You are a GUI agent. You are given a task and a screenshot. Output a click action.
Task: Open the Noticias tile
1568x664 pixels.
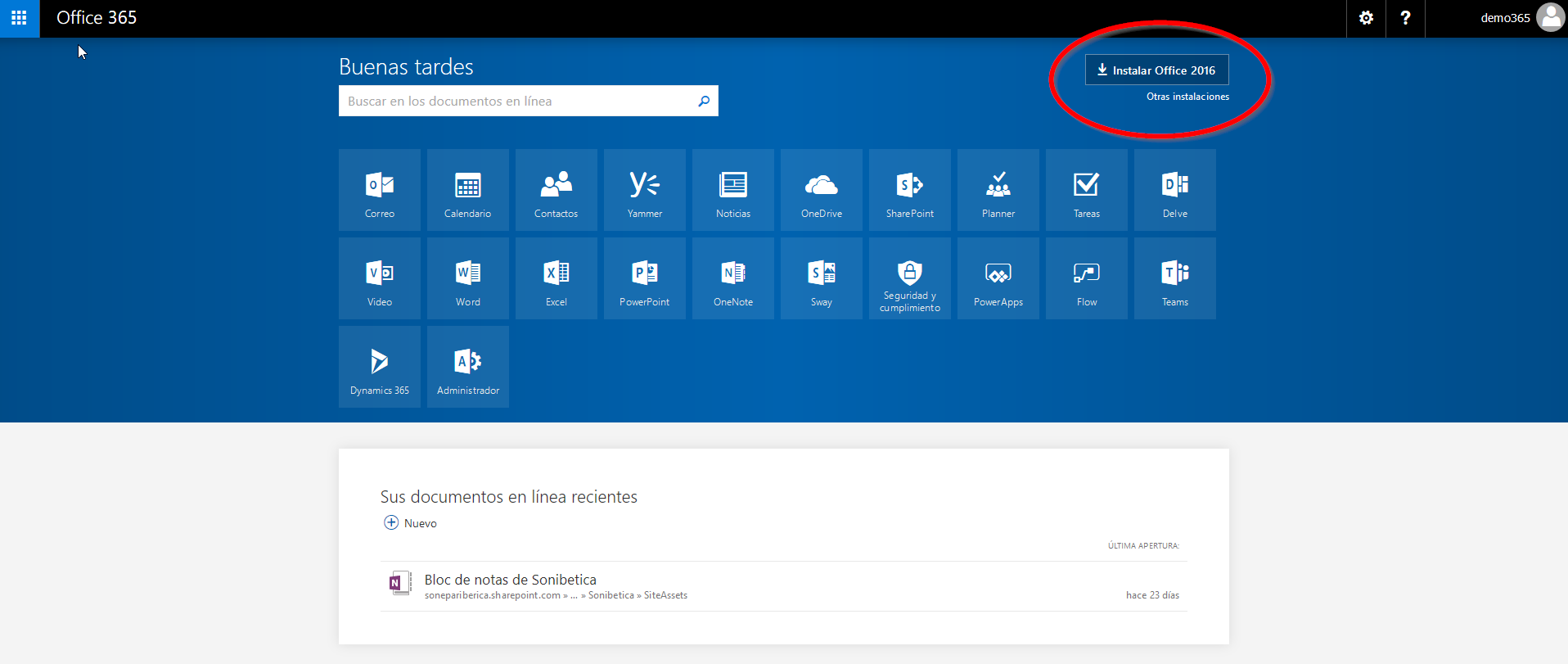tap(733, 190)
